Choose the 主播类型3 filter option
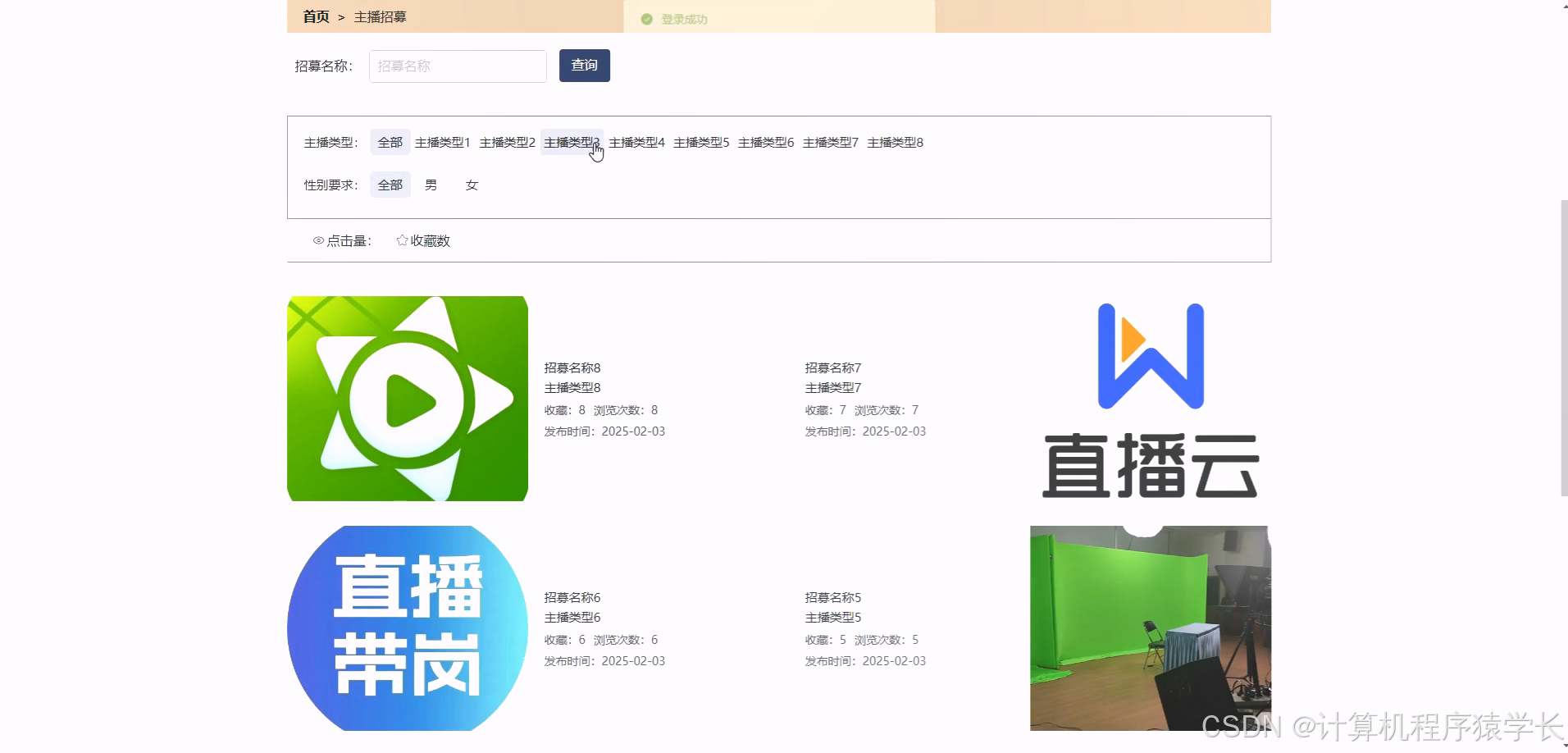The height and width of the screenshot is (753, 1568). (572, 141)
